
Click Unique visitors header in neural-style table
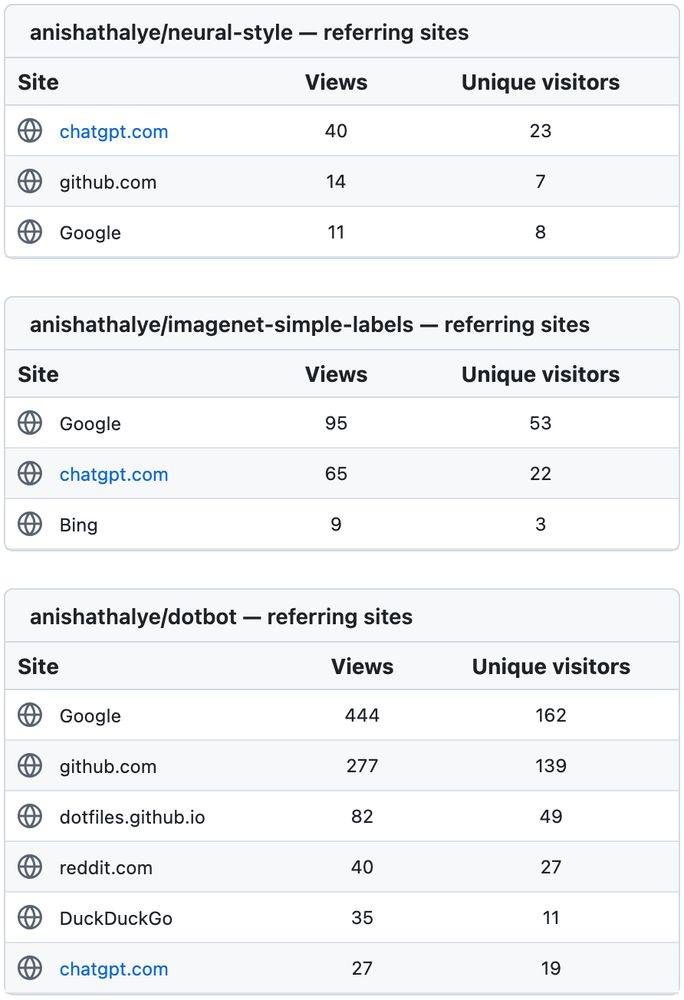pyautogui.click(x=541, y=82)
